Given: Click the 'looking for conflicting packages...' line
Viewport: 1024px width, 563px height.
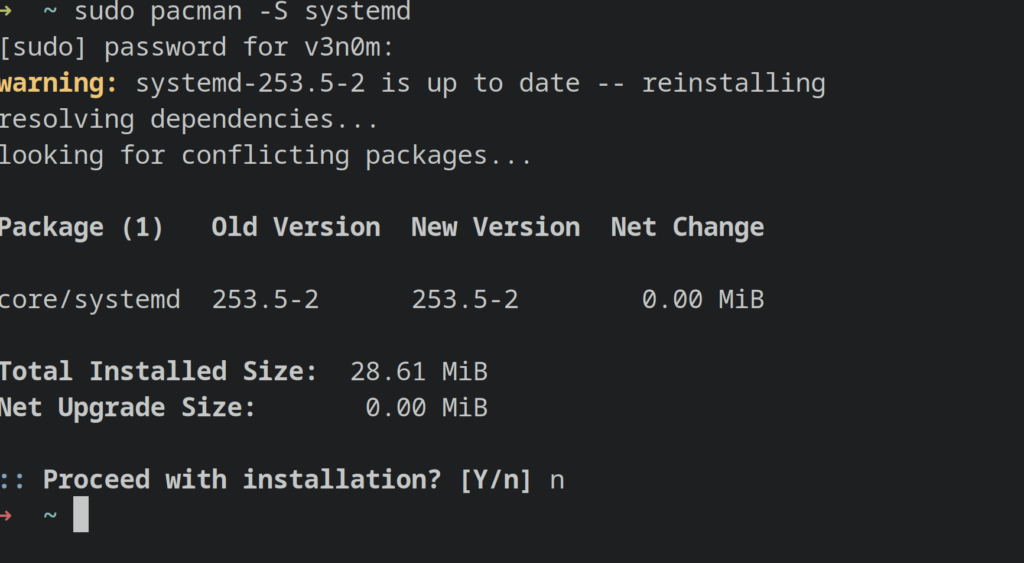Looking at the screenshot, I should [266, 156].
